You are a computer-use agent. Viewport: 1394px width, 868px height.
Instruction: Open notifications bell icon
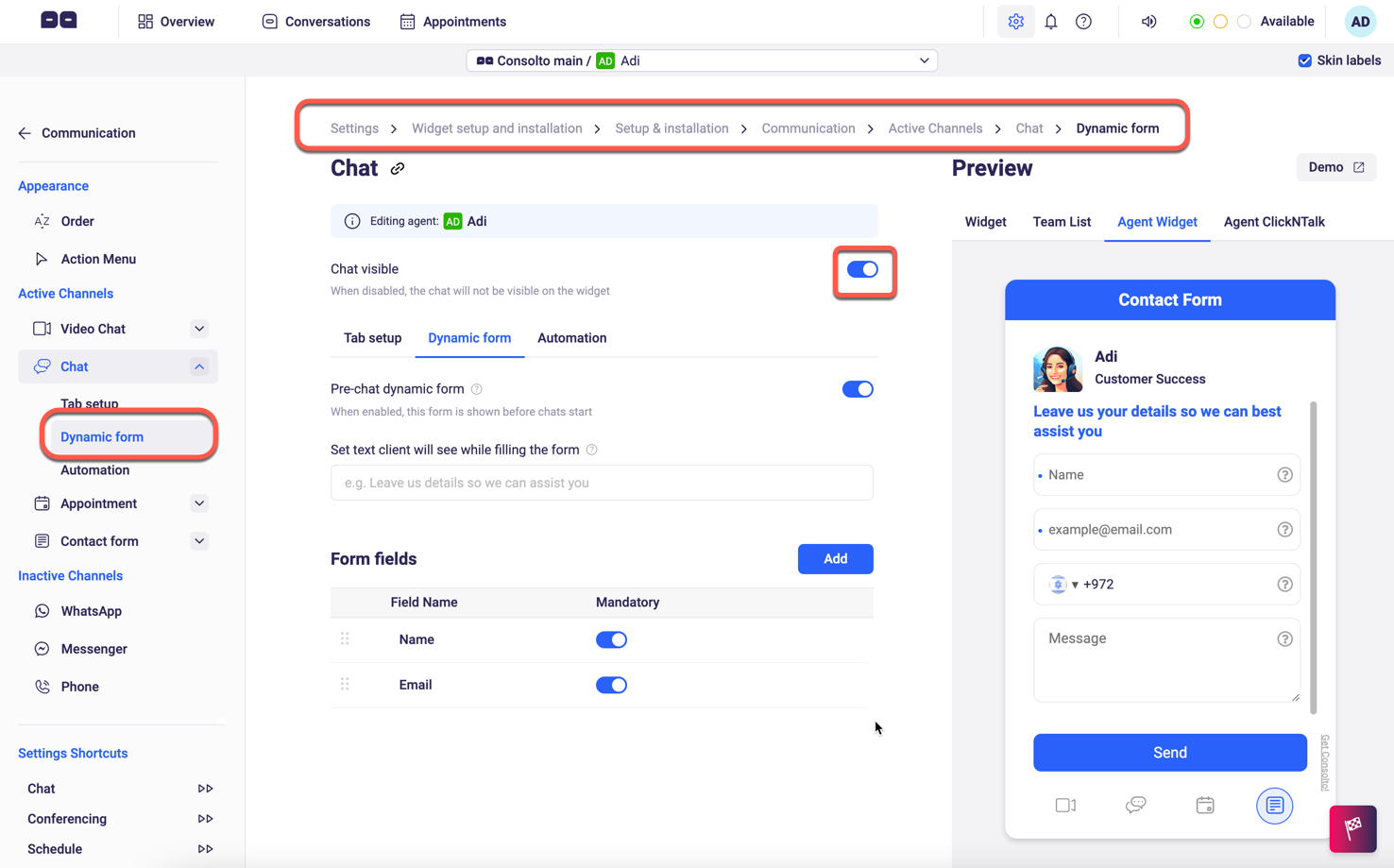pyautogui.click(x=1051, y=22)
